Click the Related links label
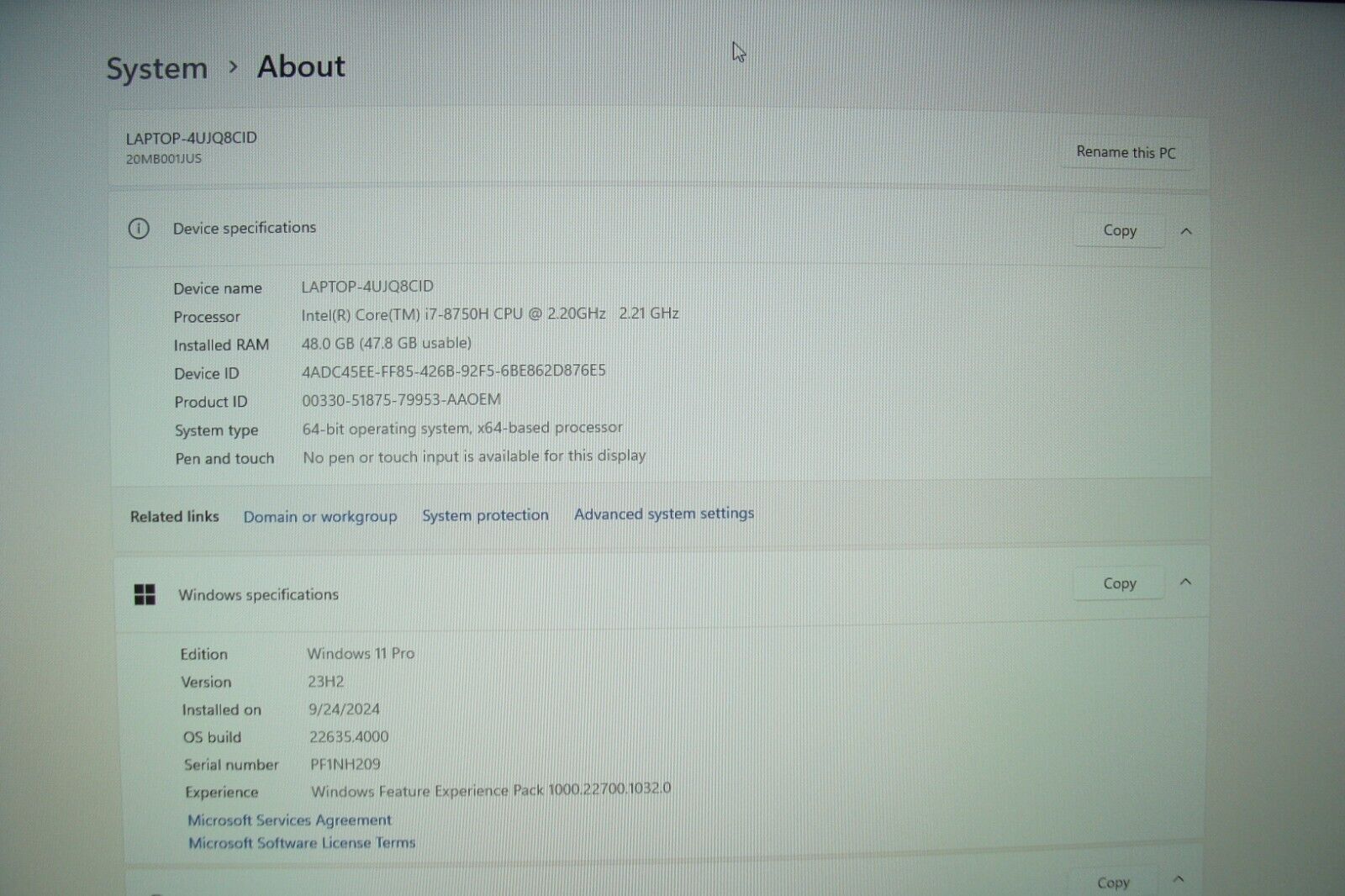Screen dimensions: 1345x896 click(x=174, y=516)
